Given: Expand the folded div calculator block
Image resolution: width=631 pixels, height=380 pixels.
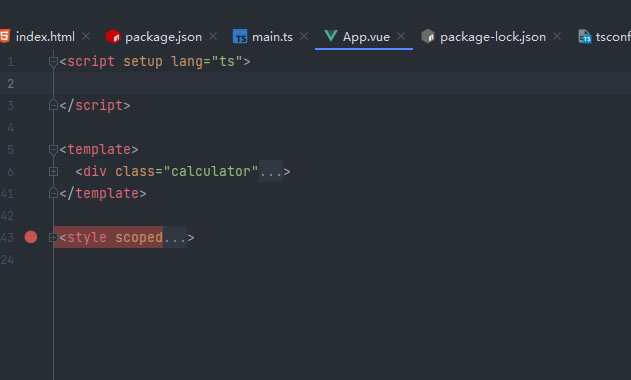Looking at the screenshot, I should [53, 171].
